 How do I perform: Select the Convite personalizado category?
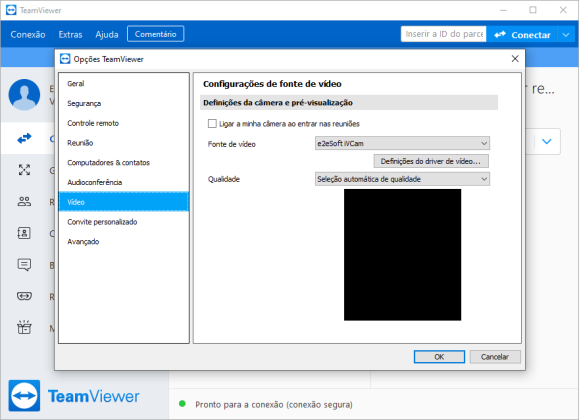pos(124,222)
